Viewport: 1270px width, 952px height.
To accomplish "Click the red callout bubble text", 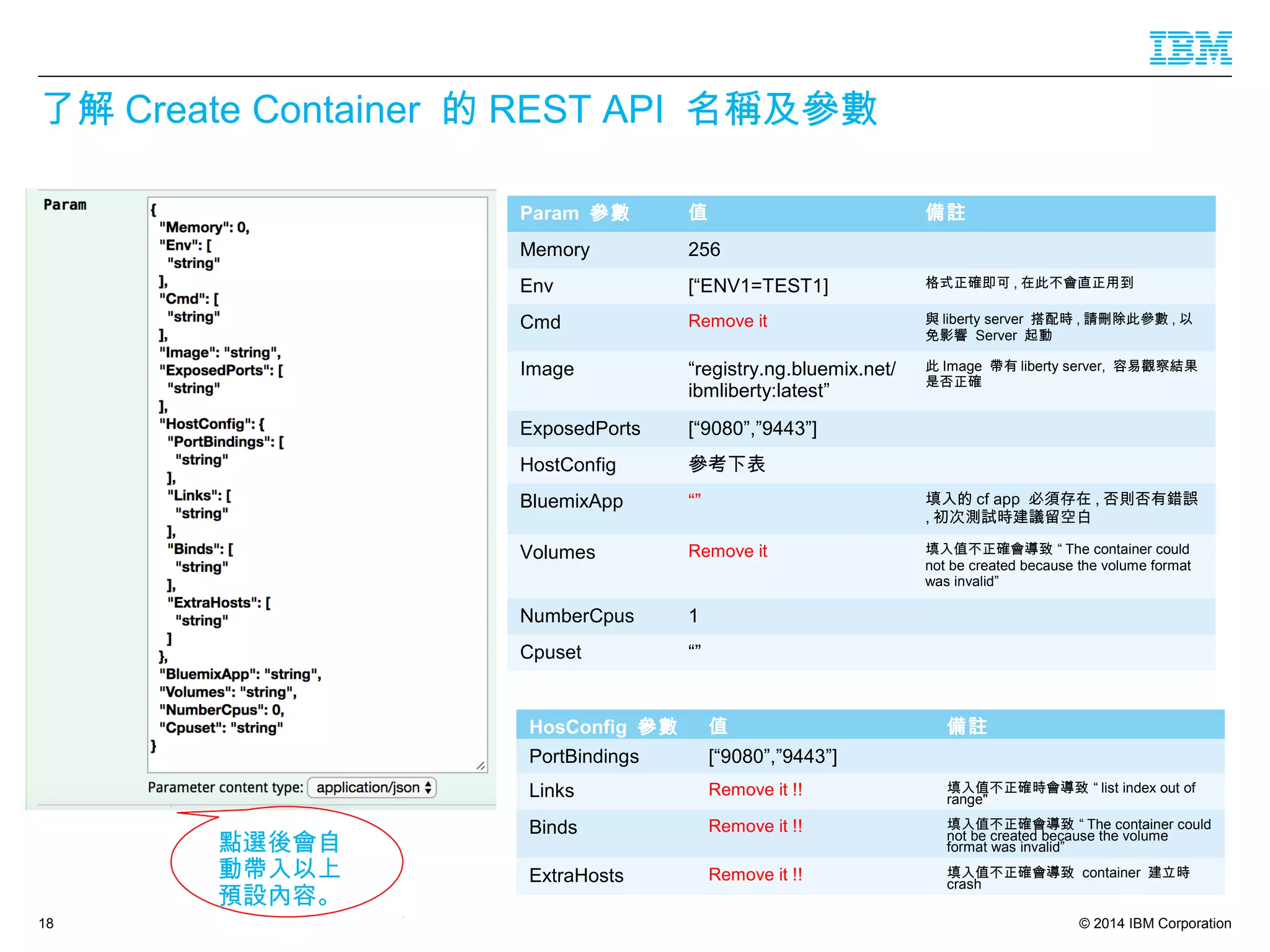I will coord(280,868).
